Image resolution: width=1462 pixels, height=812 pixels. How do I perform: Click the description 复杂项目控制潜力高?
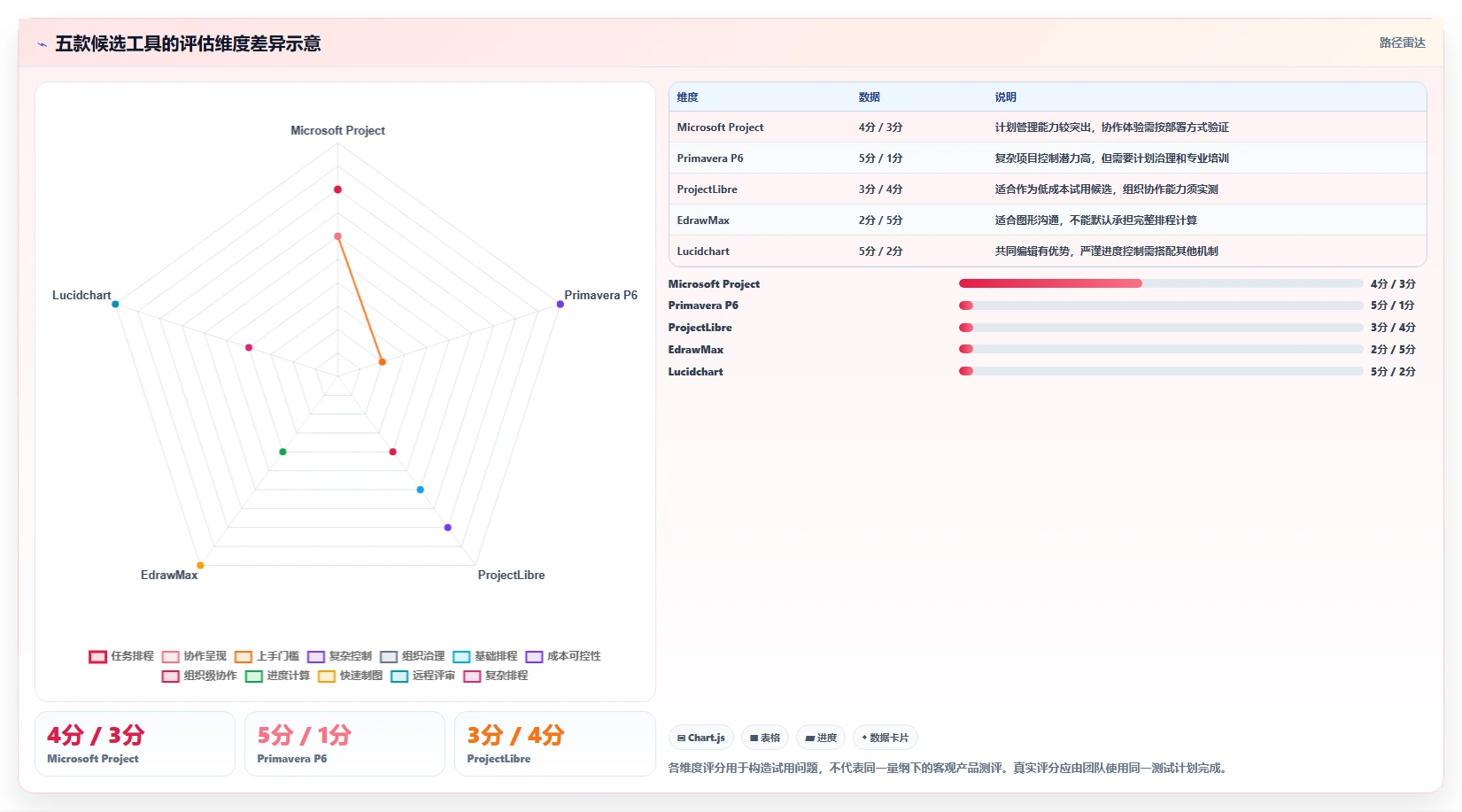coord(1043,159)
